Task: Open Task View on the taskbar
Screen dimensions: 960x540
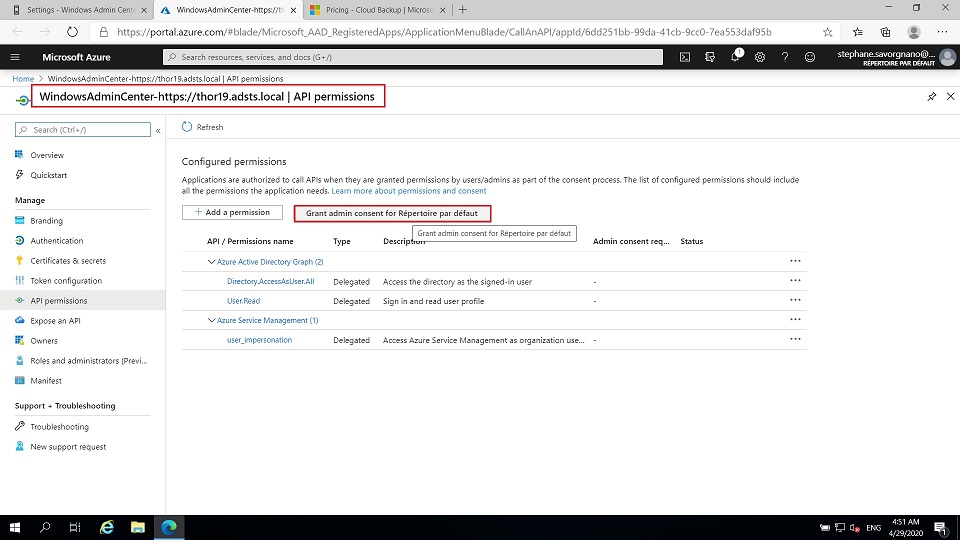Action: point(75,527)
